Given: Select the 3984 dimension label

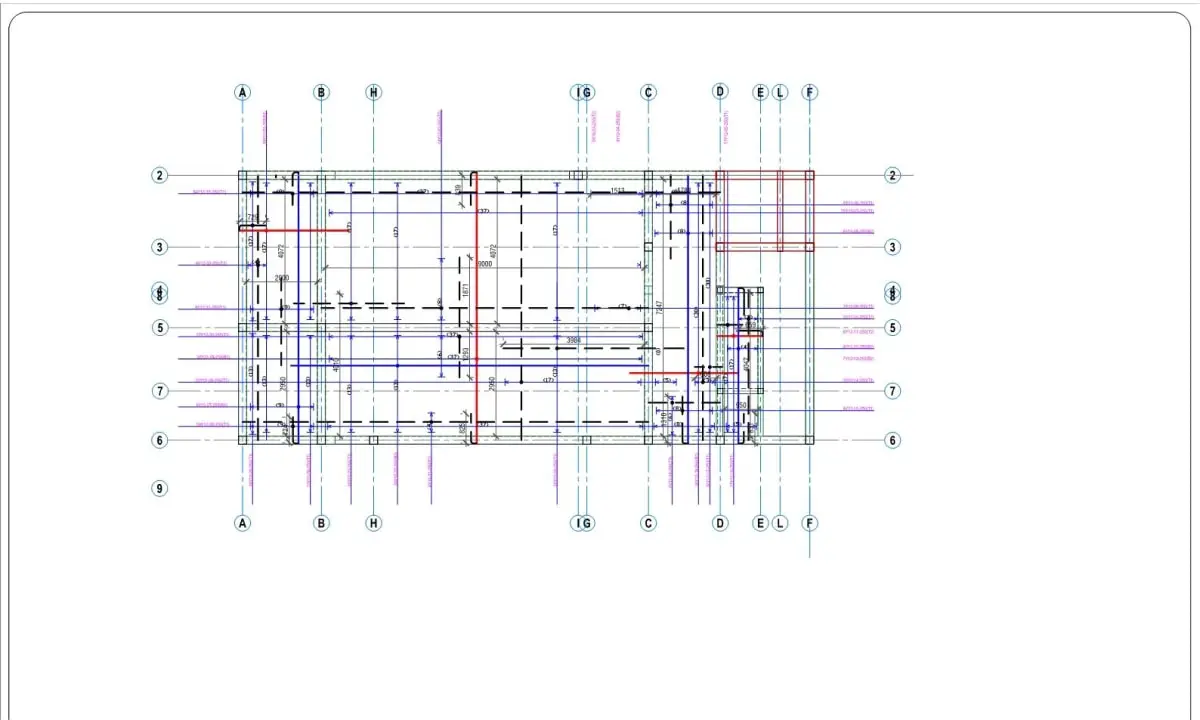Looking at the screenshot, I should [x=573, y=341].
